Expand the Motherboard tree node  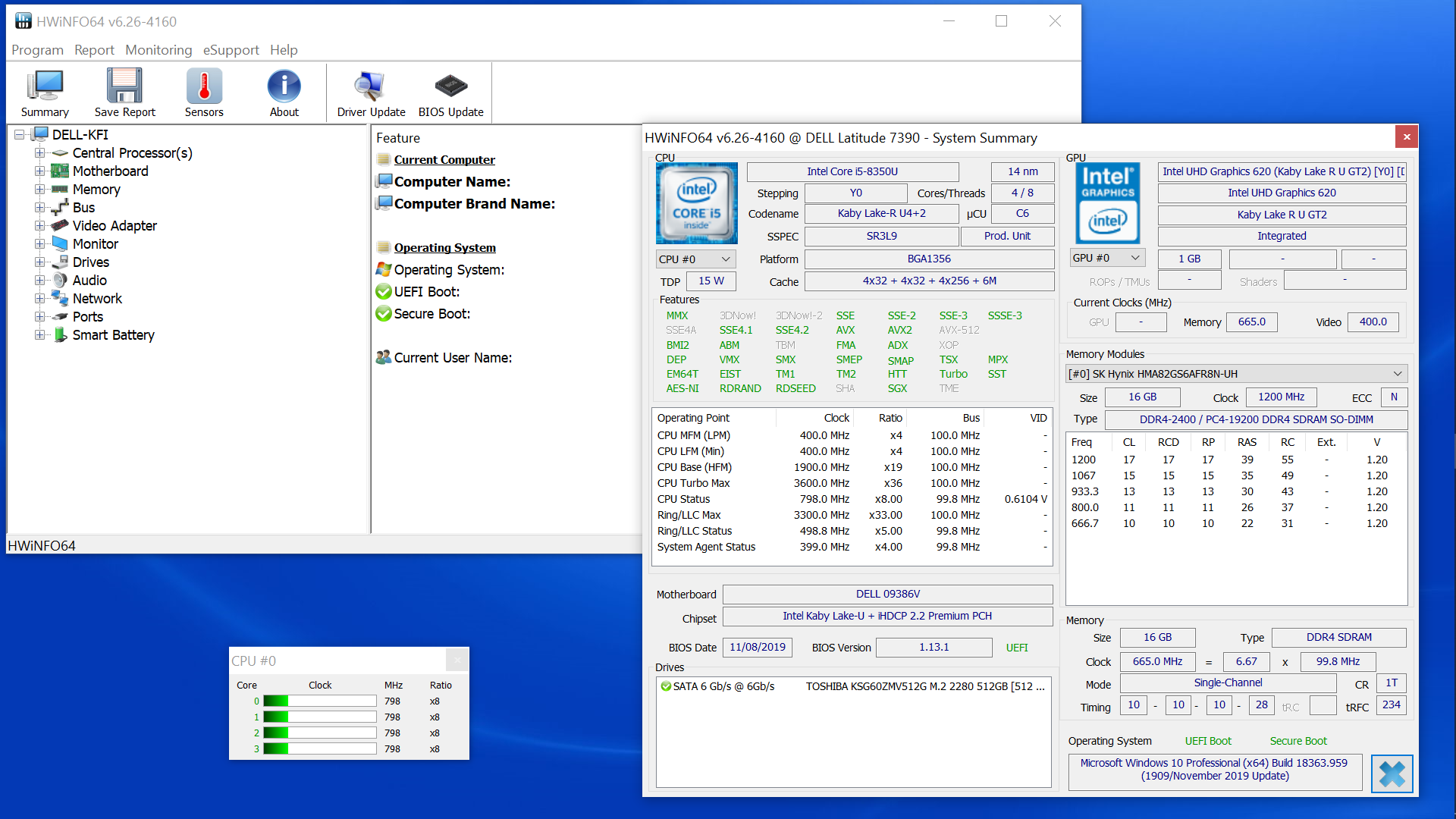39,171
